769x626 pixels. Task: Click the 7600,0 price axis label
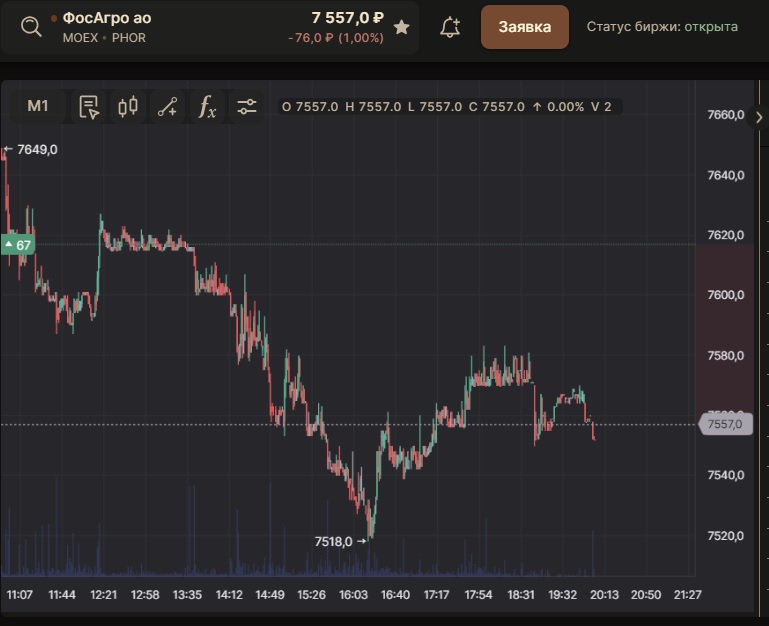pyautogui.click(x=725, y=295)
